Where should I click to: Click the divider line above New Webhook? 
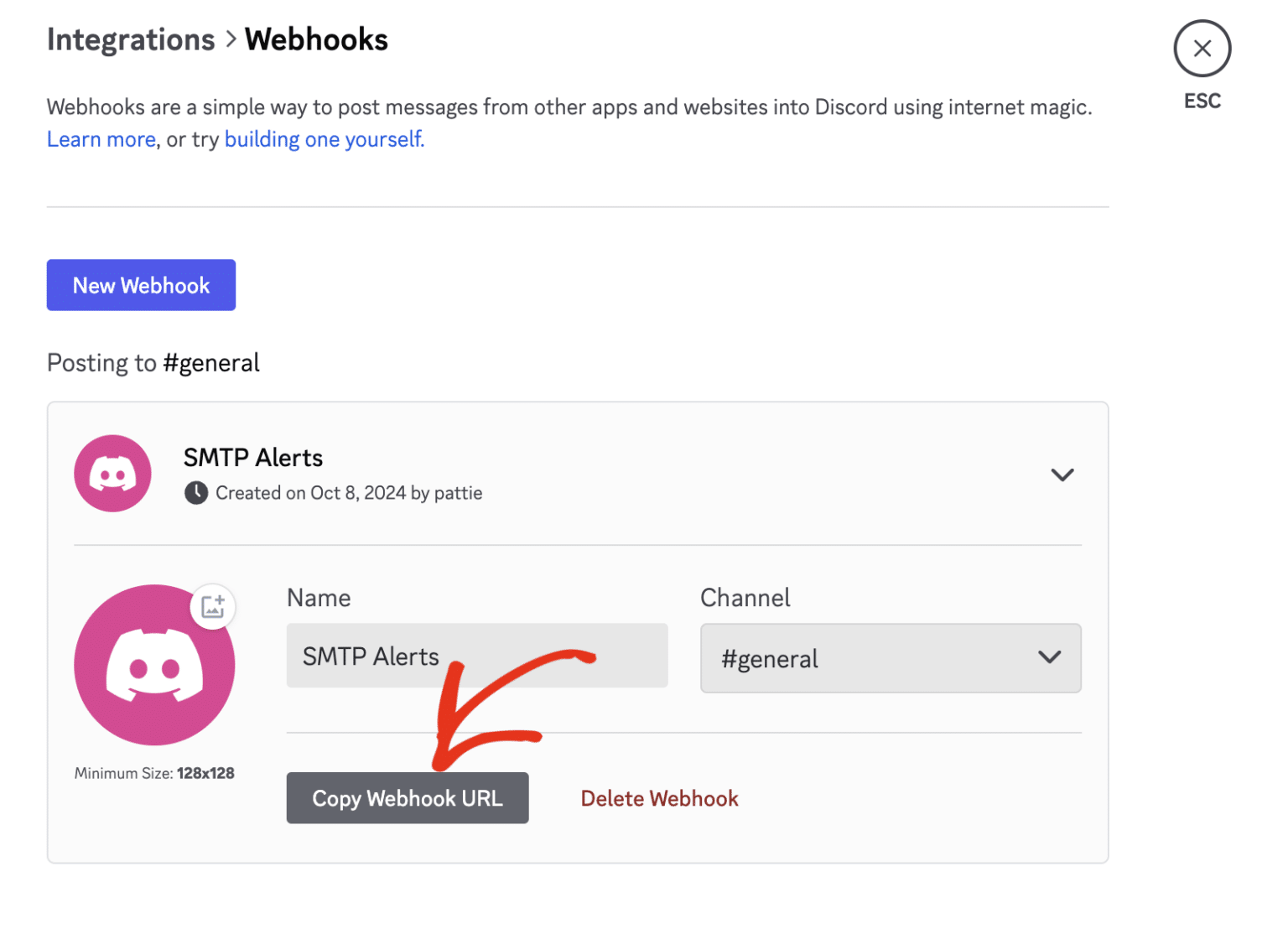(577, 206)
